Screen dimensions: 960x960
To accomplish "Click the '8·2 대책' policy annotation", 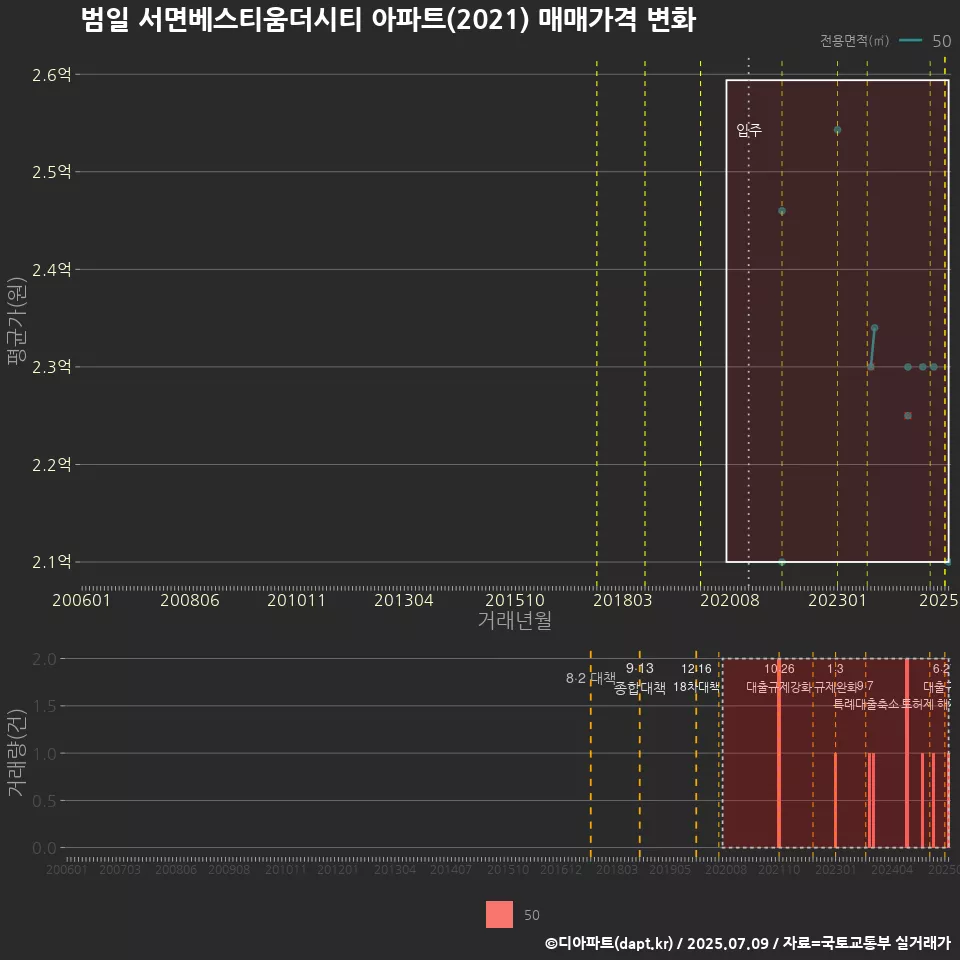I will pos(590,678).
